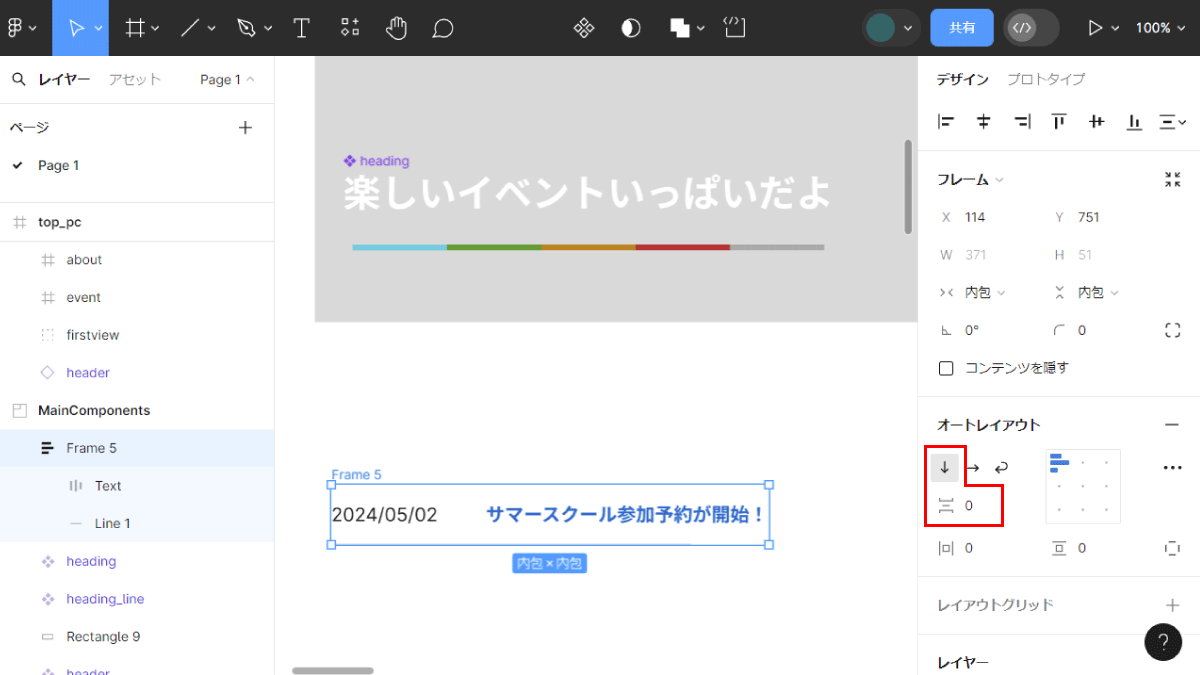
Task: Open Frame tools dropdown arrow
Action: [156, 28]
